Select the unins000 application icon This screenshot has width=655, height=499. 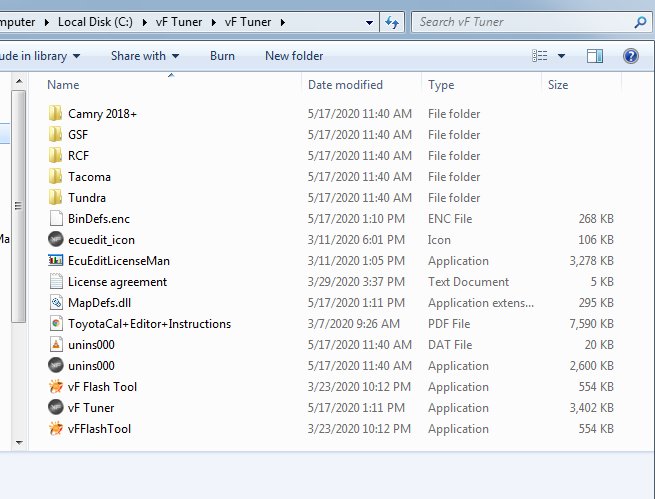tap(56, 365)
